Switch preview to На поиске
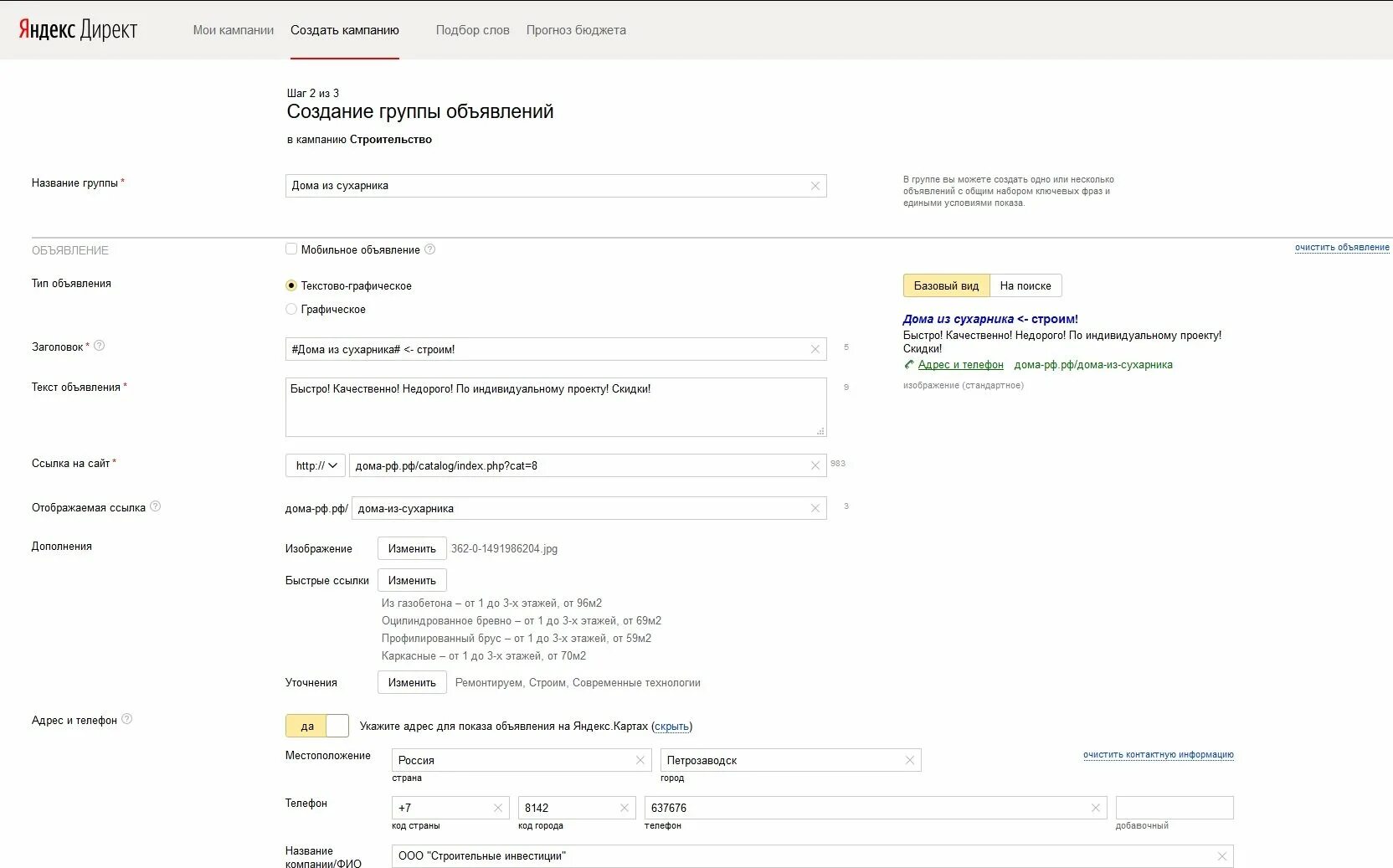Image resolution: width=1393 pixels, height=868 pixels. point(1025,285)
